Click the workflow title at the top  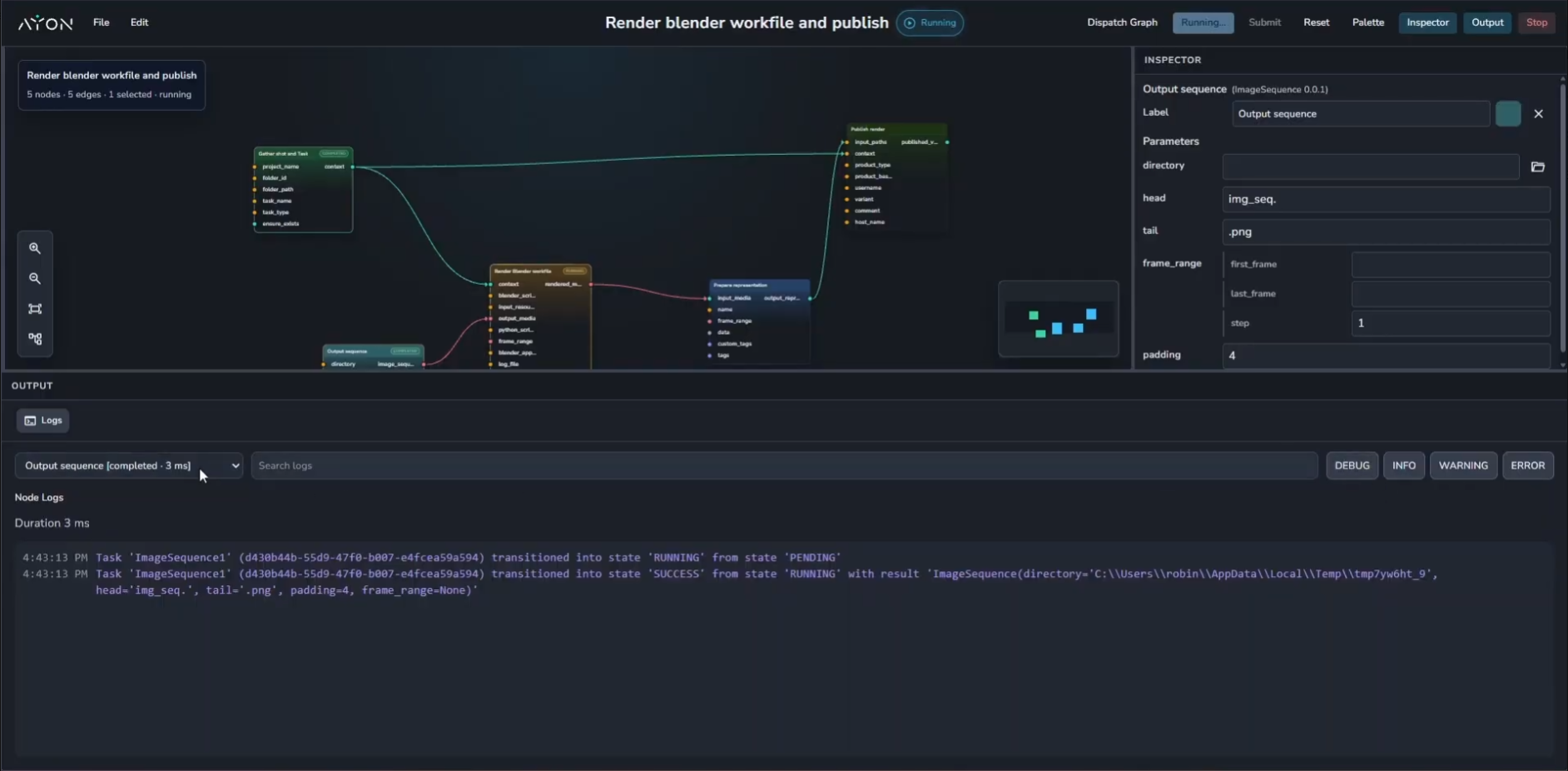click(747, 22)
